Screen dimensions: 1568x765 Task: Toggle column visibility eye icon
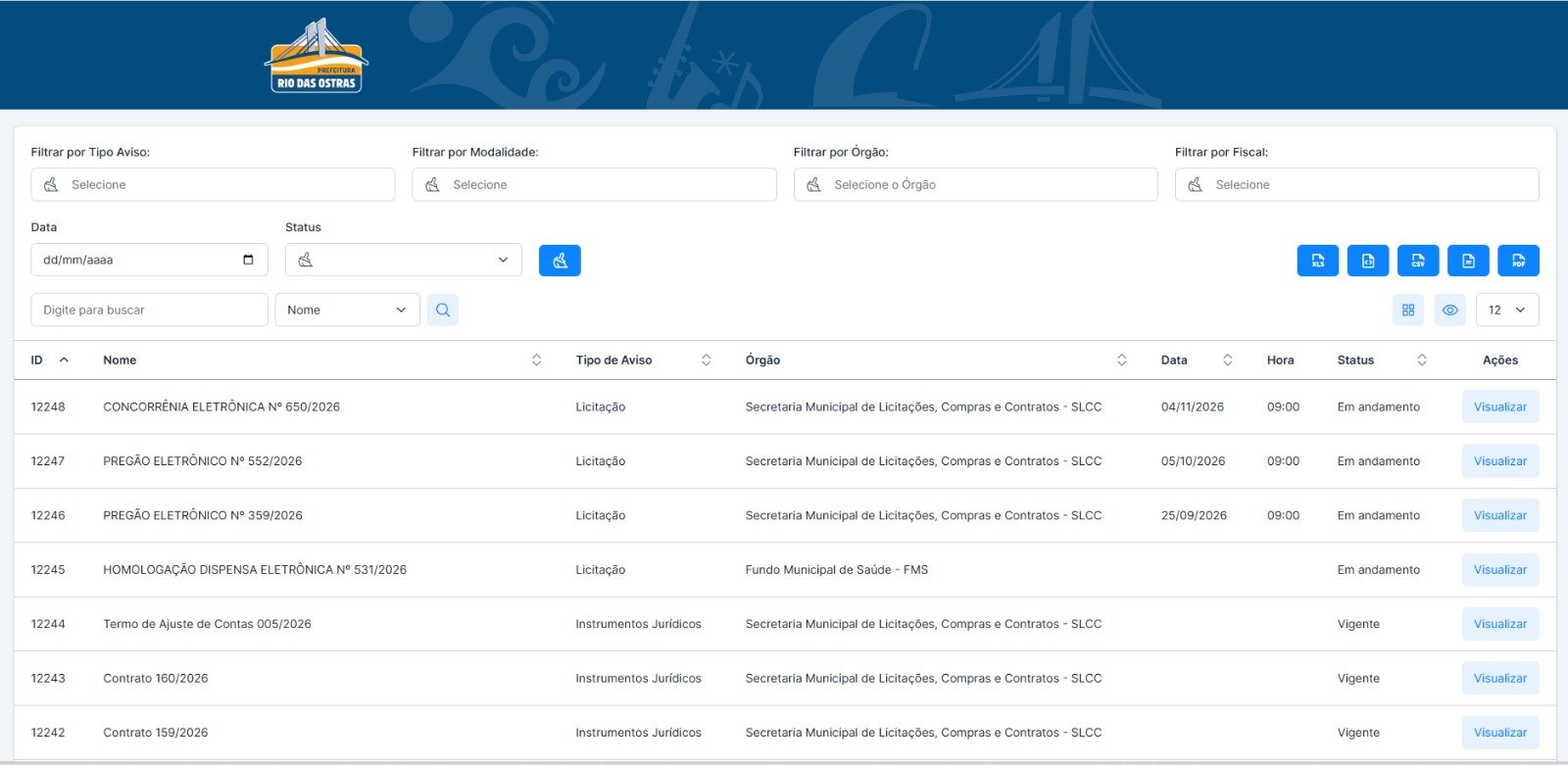pos(1449,310)
